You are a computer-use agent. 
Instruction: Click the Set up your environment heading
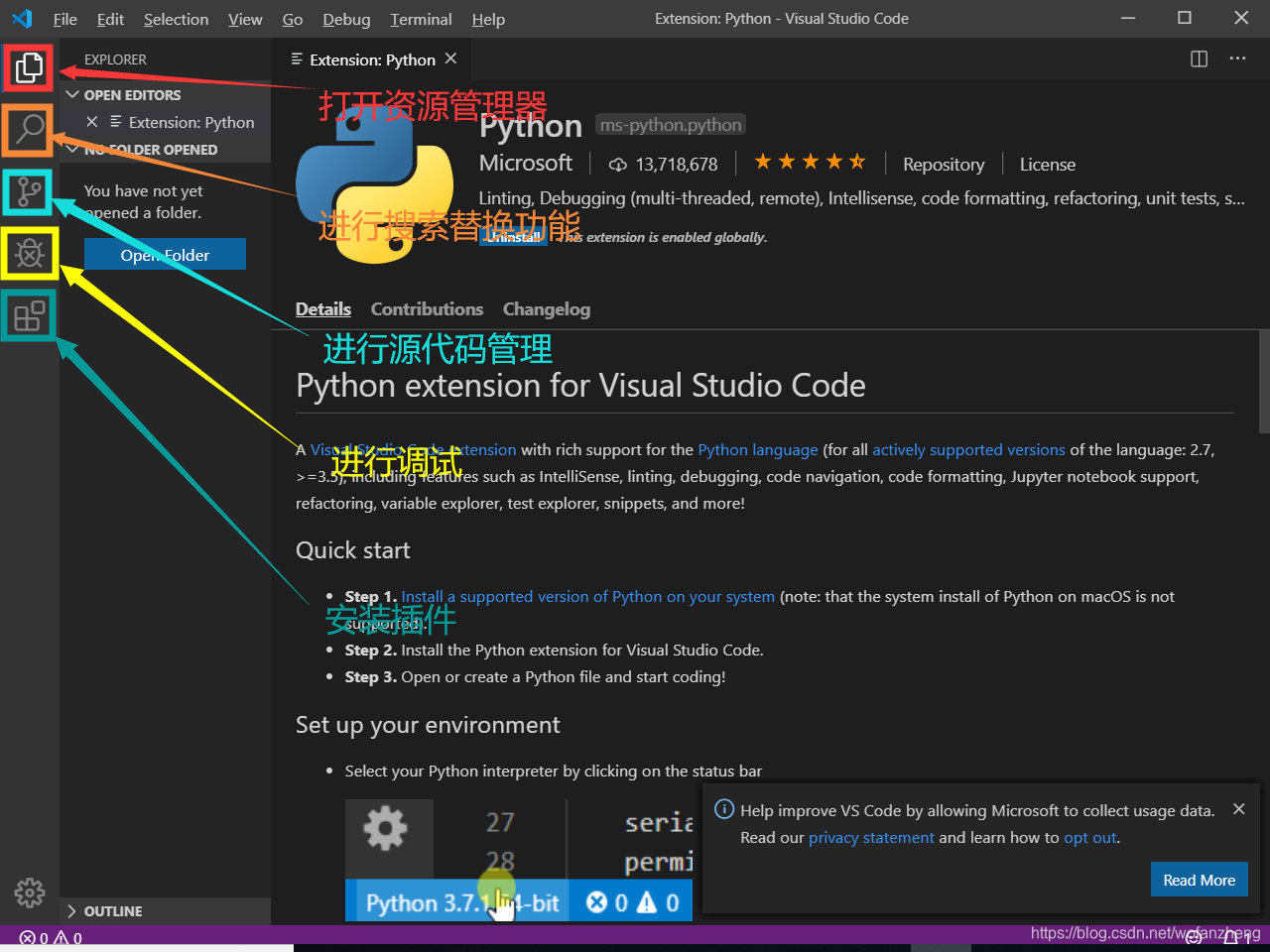pos(428,725)
